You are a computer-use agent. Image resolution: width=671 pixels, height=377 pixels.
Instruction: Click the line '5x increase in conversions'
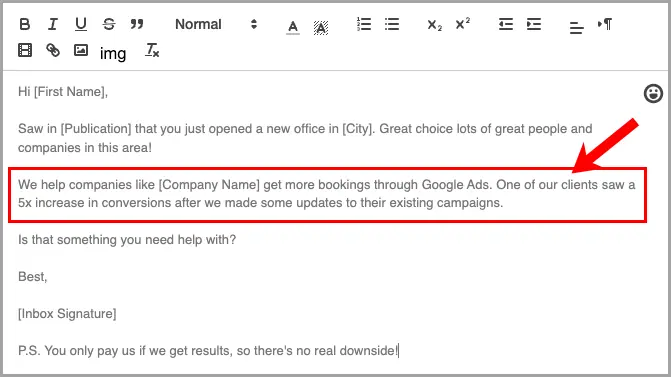pyautogui.click(x=260, y=203)
